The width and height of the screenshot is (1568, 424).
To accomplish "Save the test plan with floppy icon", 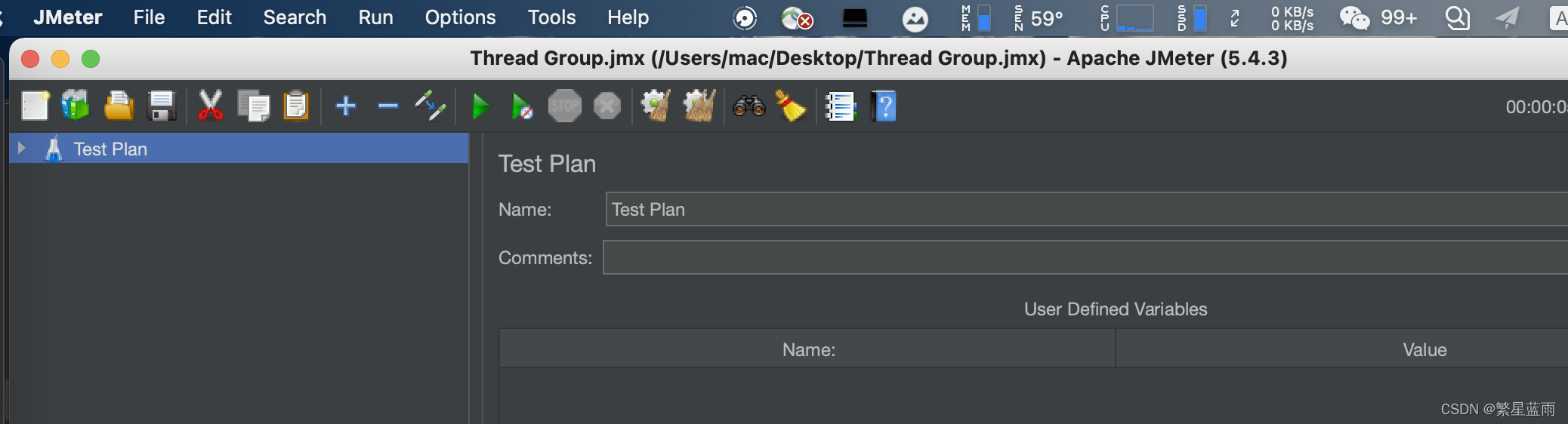I will tap(161, 106).
